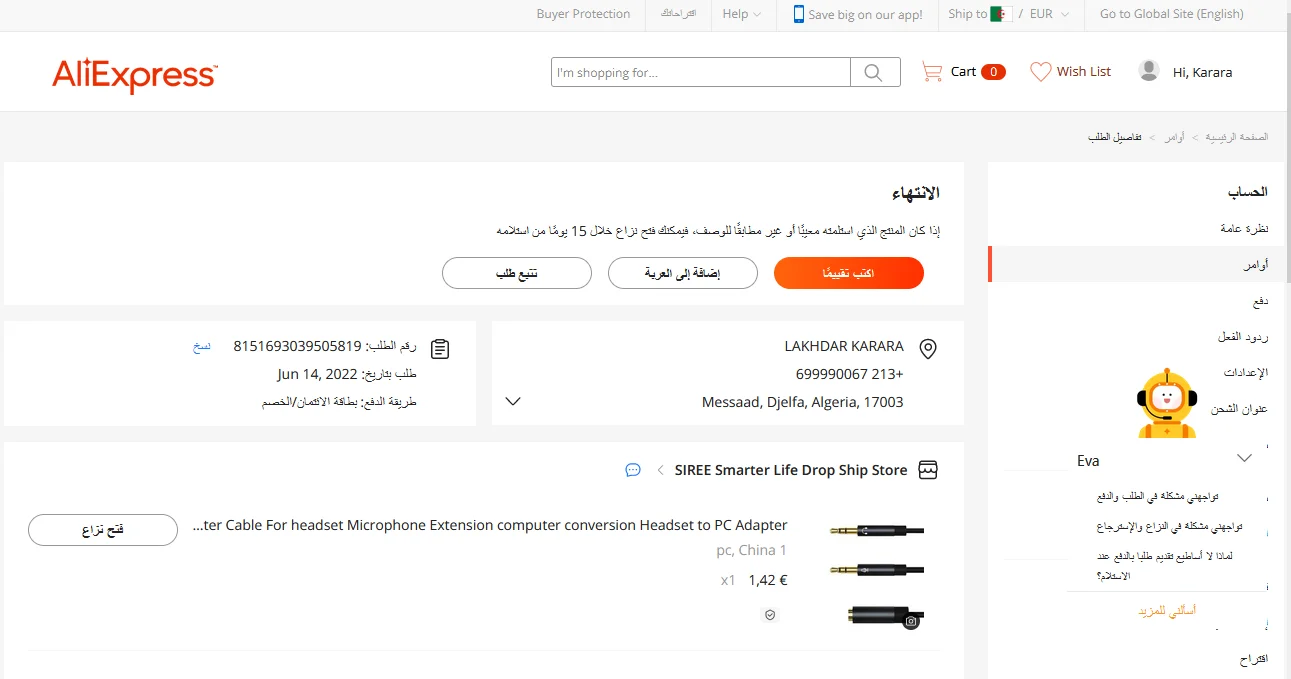Click the user avatar icon
This screenshot has width=1291, height=679.
(1149, 71)
